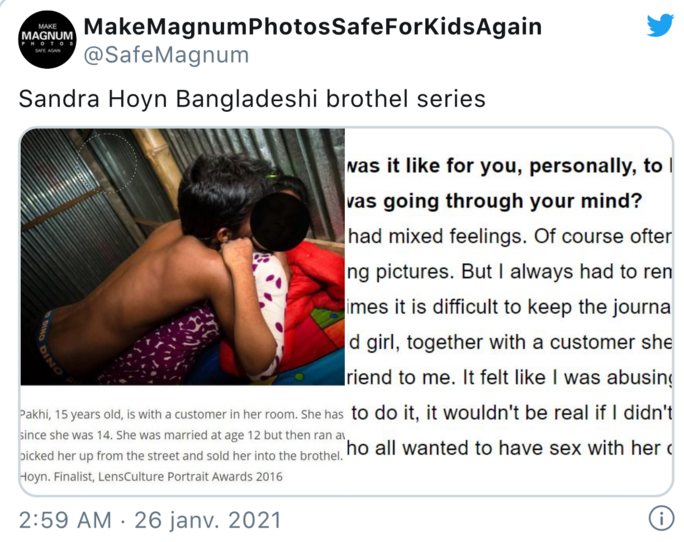Click the 'It felt like I was' line
684x542 pixels.
point(510,377)
